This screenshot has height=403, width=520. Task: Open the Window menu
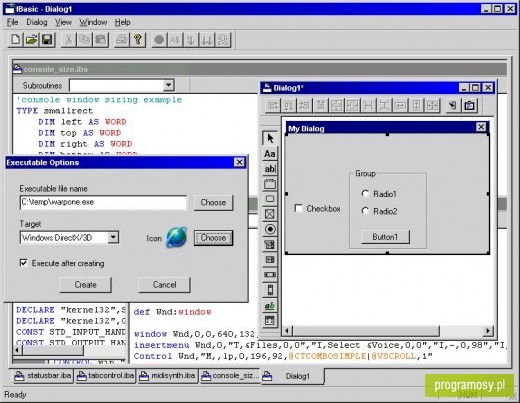[93, 22]
